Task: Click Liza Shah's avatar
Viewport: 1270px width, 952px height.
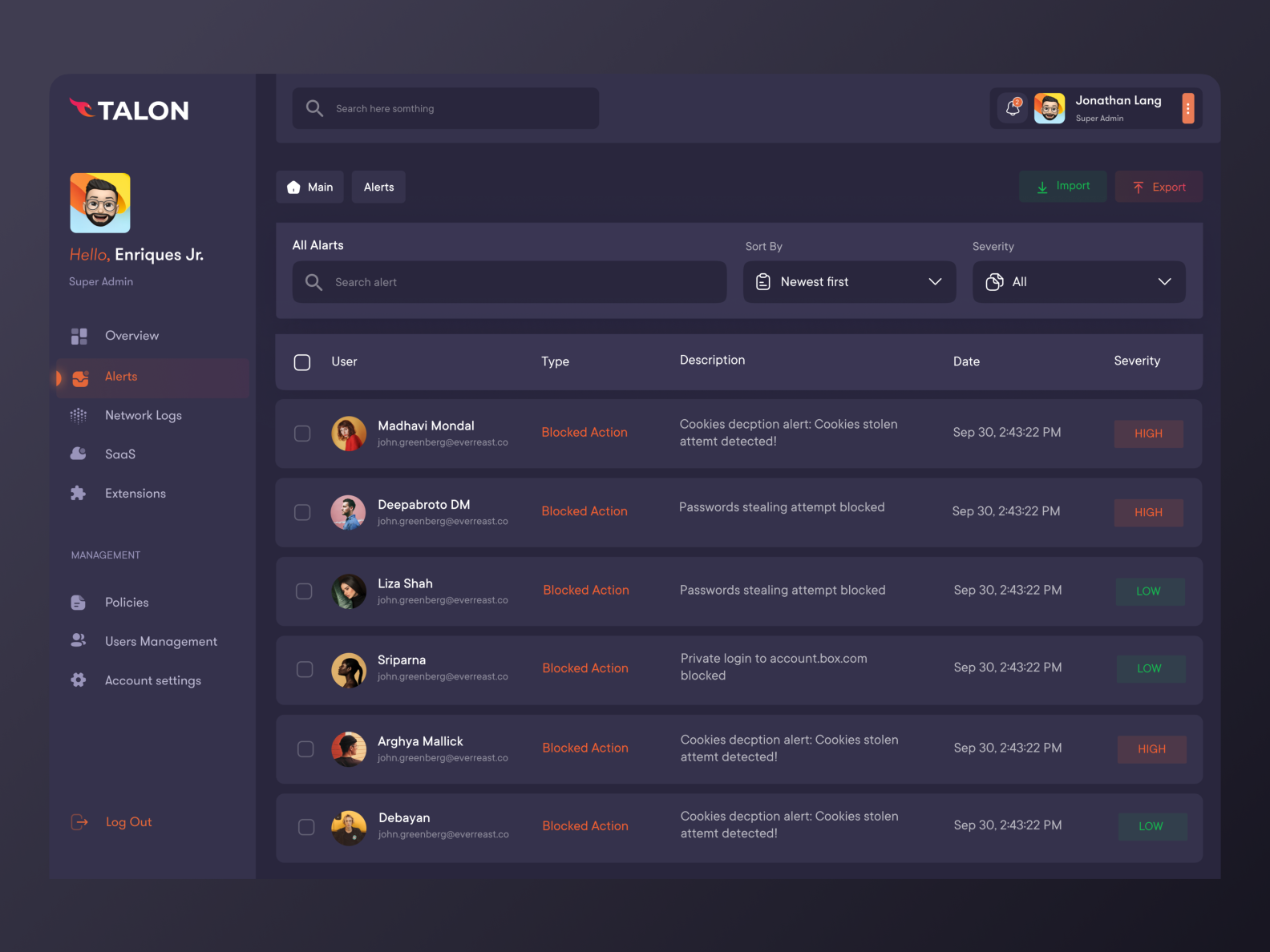Action: pyautogui.click(x=349, y=591)
